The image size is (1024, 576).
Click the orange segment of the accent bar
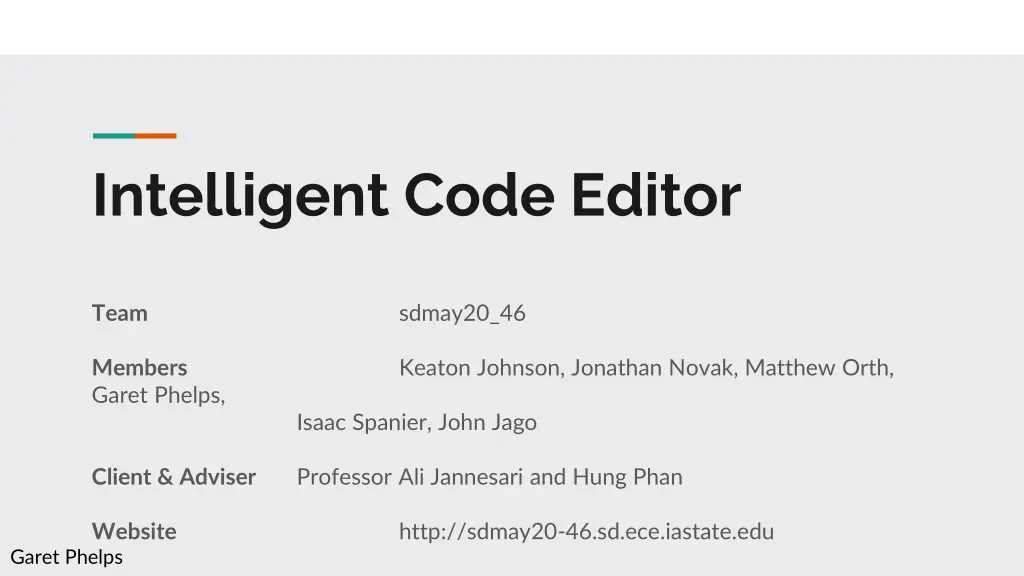(x=156, y=136)
